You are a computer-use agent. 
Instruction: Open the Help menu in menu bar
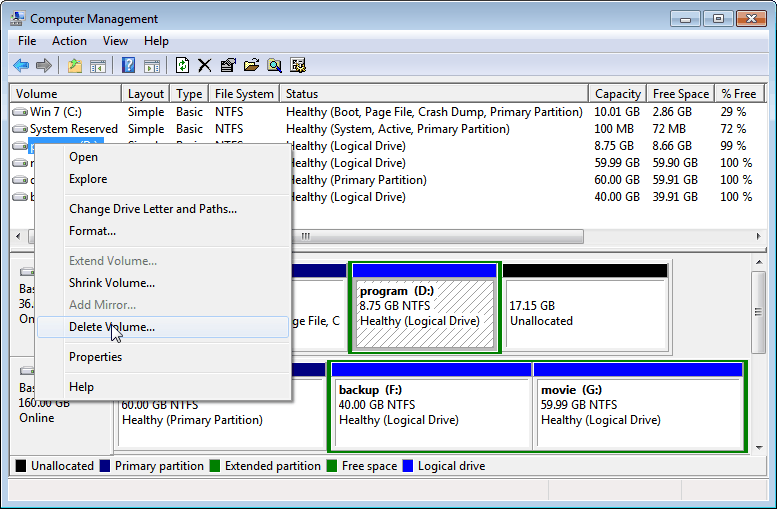point(157,41)
